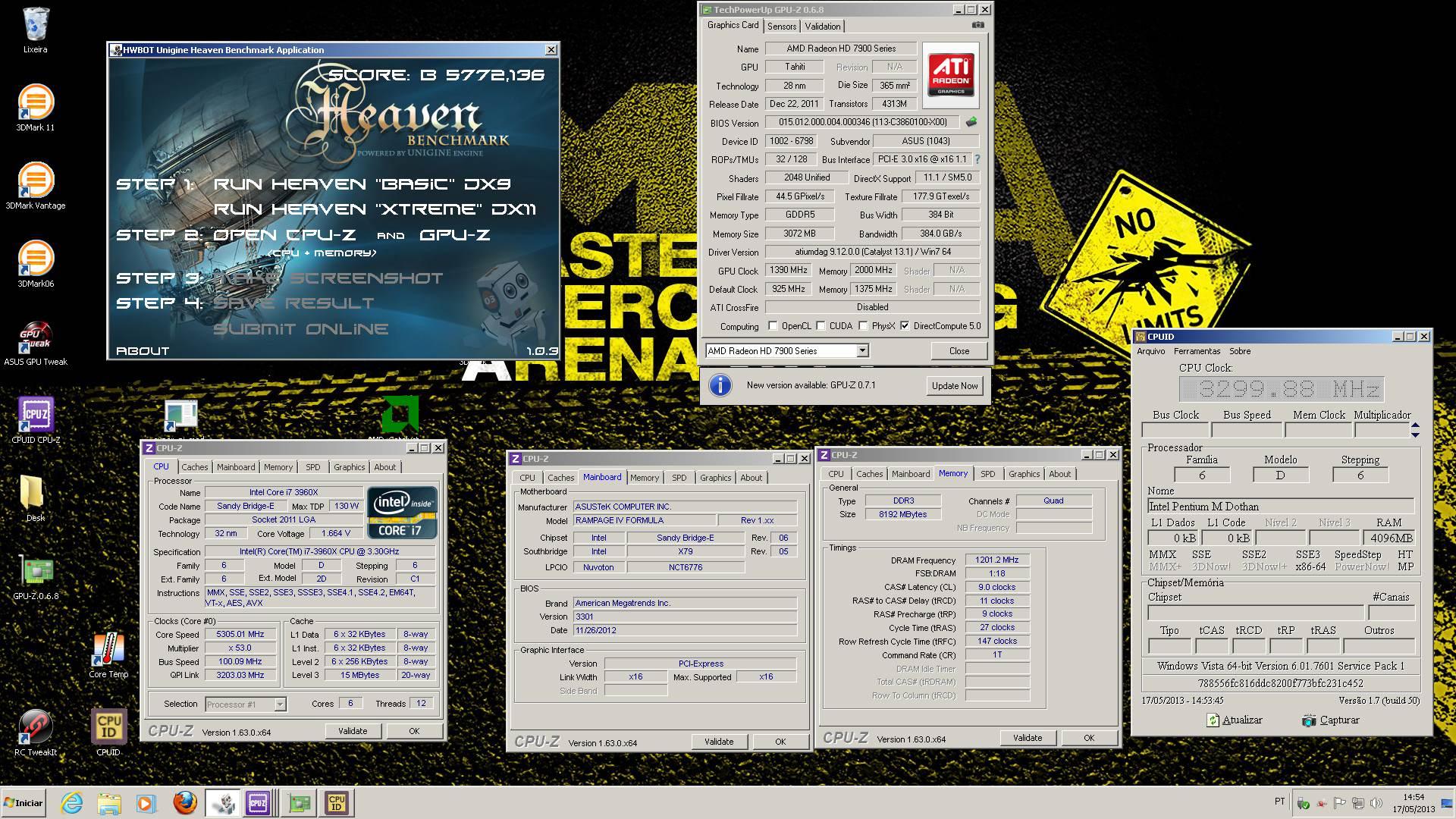Open Sobre menu in CPUID

tap(1240, 351)
